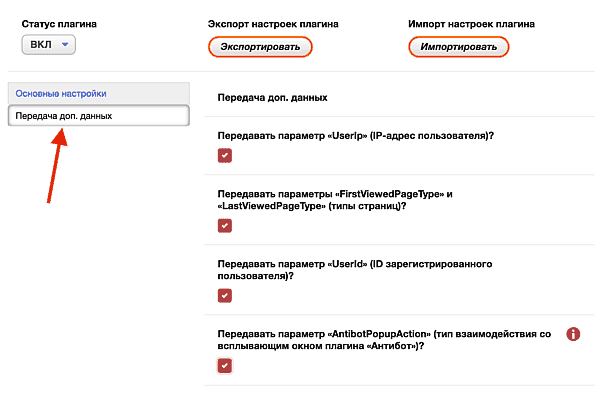Click the Экспортировать button
The image size is (600, 410).
click(x=260, y=47)
